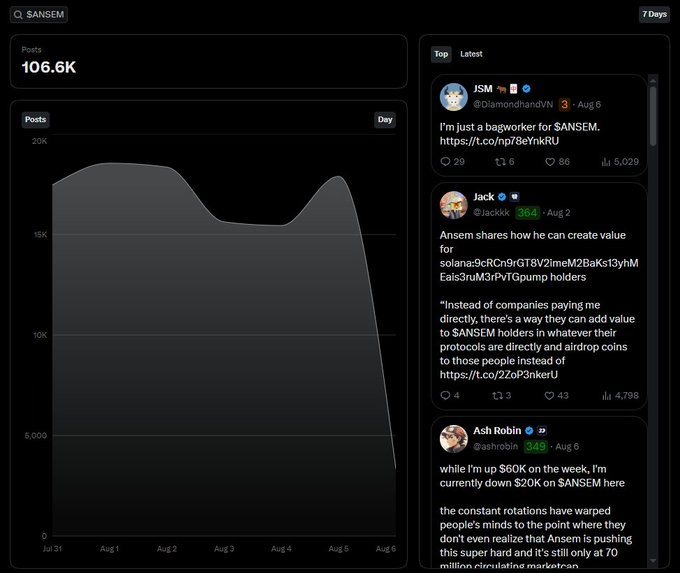Click Ash Robin's verified badge icon
The height and width of the screenshot is (573, 680).
coord(529,431)
